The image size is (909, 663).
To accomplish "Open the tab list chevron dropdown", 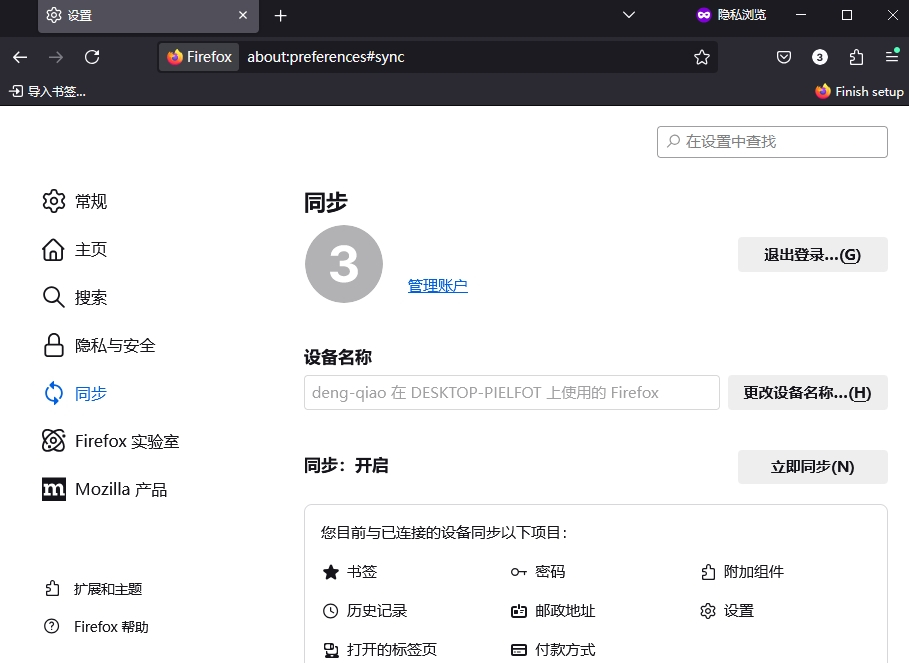I will [x=628, y=15].
